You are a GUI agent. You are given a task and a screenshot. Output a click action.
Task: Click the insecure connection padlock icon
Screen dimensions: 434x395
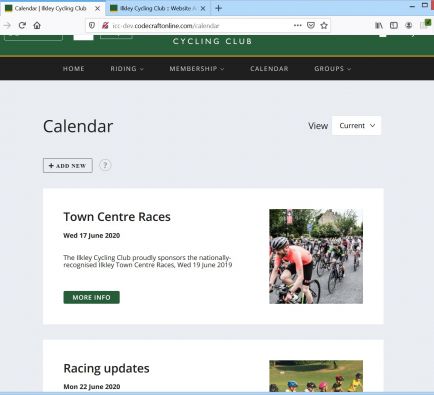point(105,25)
